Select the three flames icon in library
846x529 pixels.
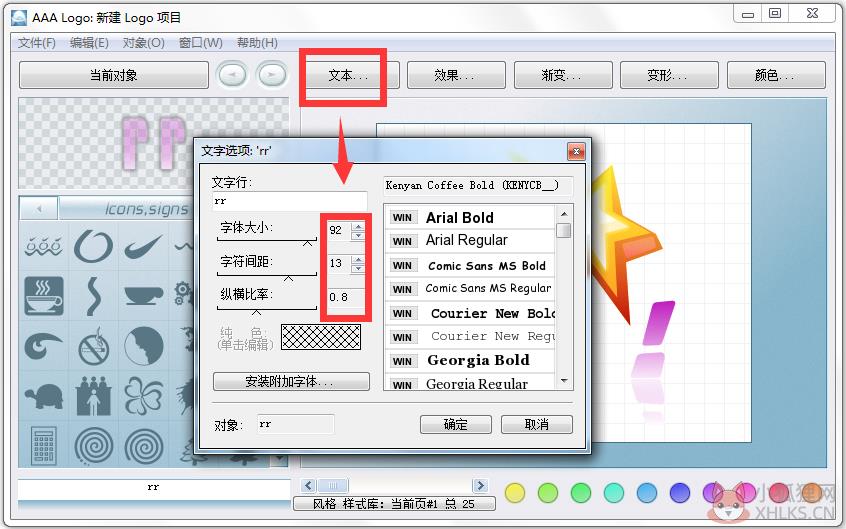(43, 247)
